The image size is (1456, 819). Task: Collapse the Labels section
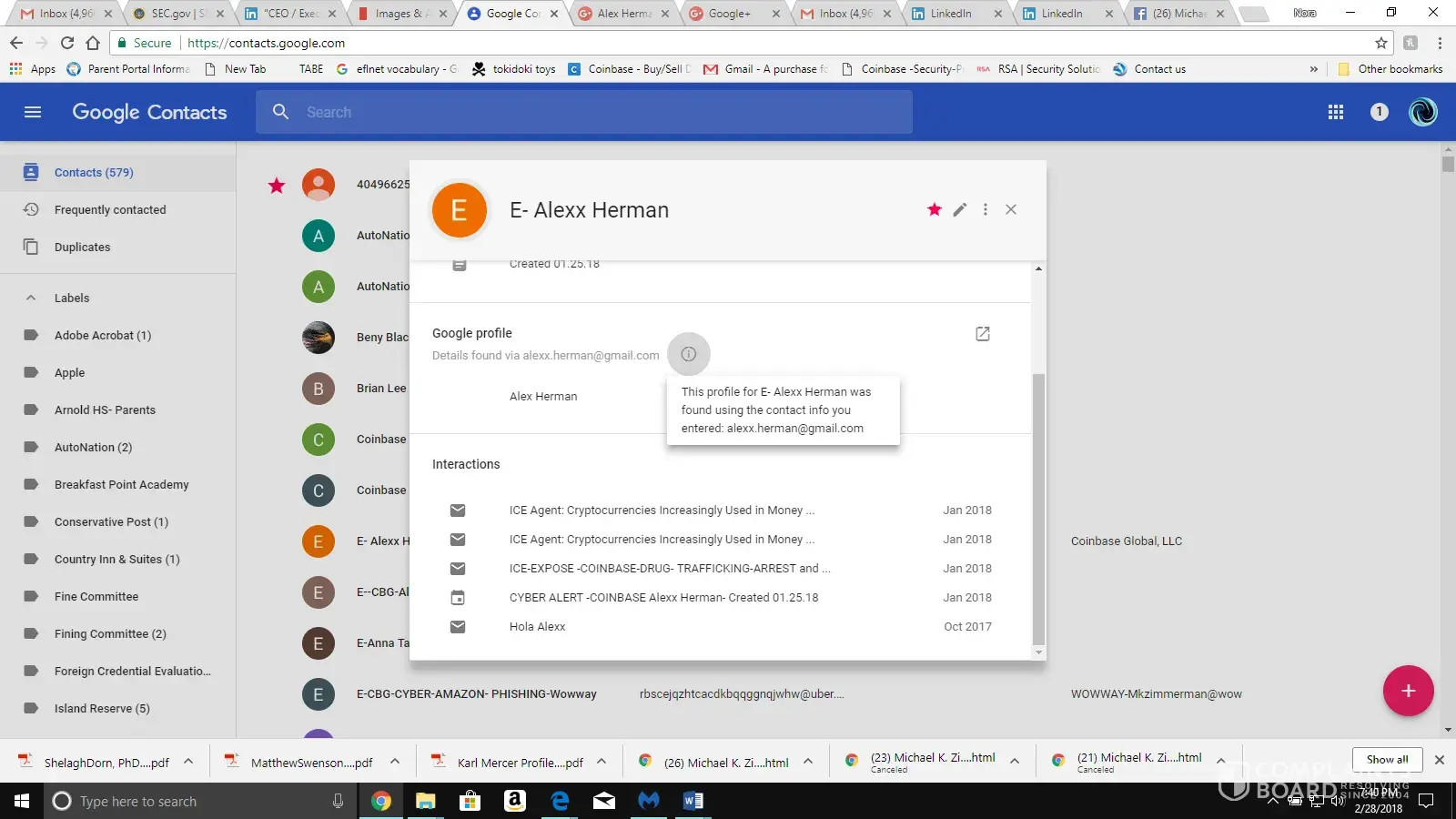point(31,298)
